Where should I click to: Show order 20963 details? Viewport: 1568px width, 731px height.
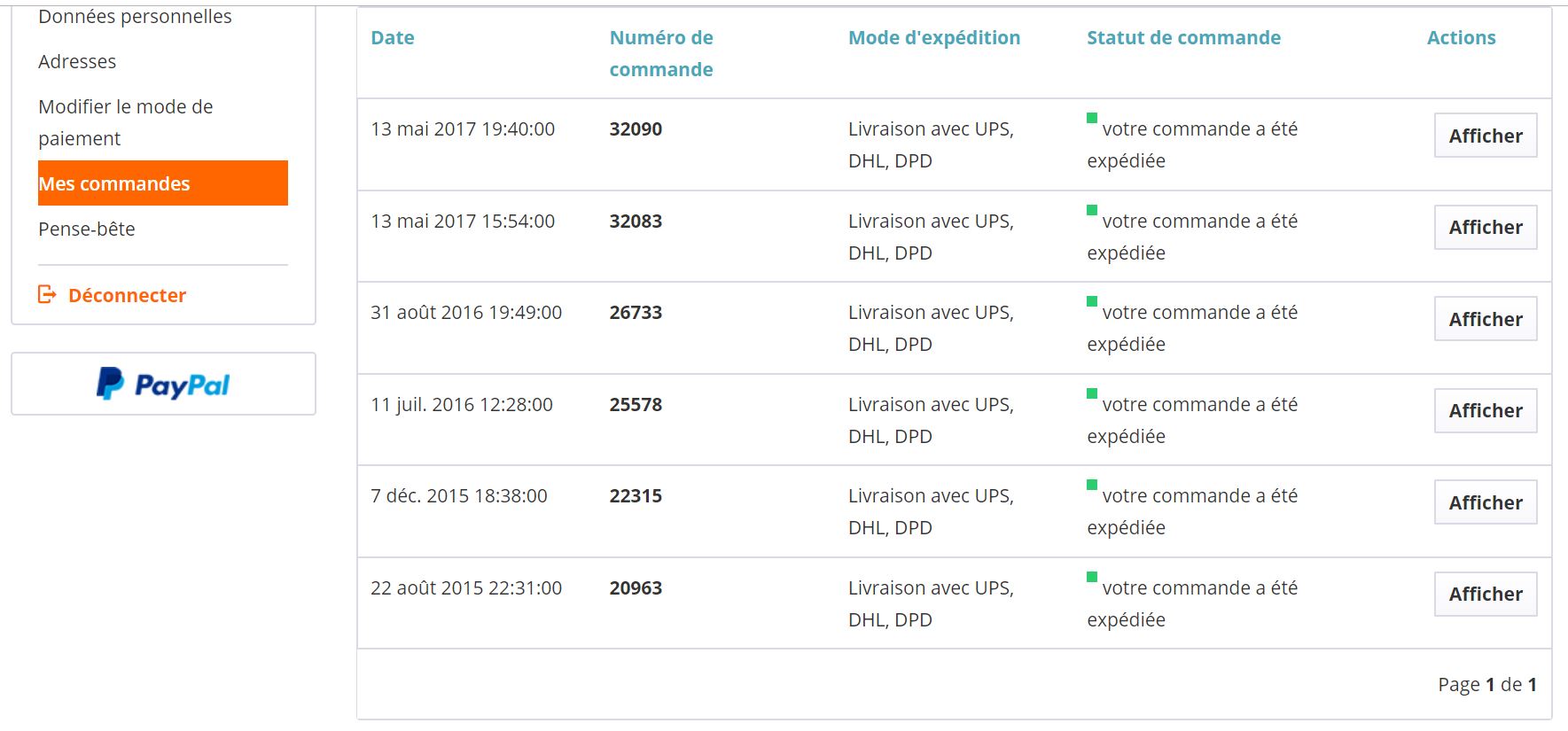1486,594
